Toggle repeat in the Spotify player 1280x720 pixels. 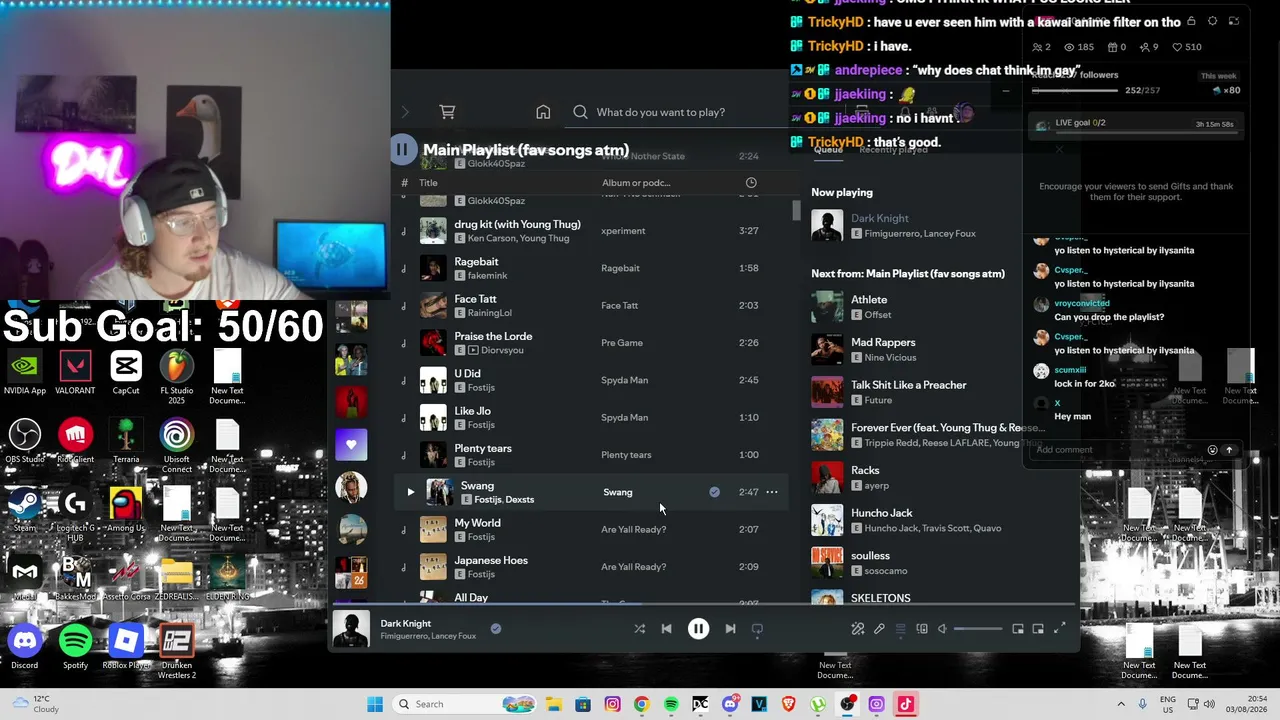pyautogui.click(x=757, y=629)
